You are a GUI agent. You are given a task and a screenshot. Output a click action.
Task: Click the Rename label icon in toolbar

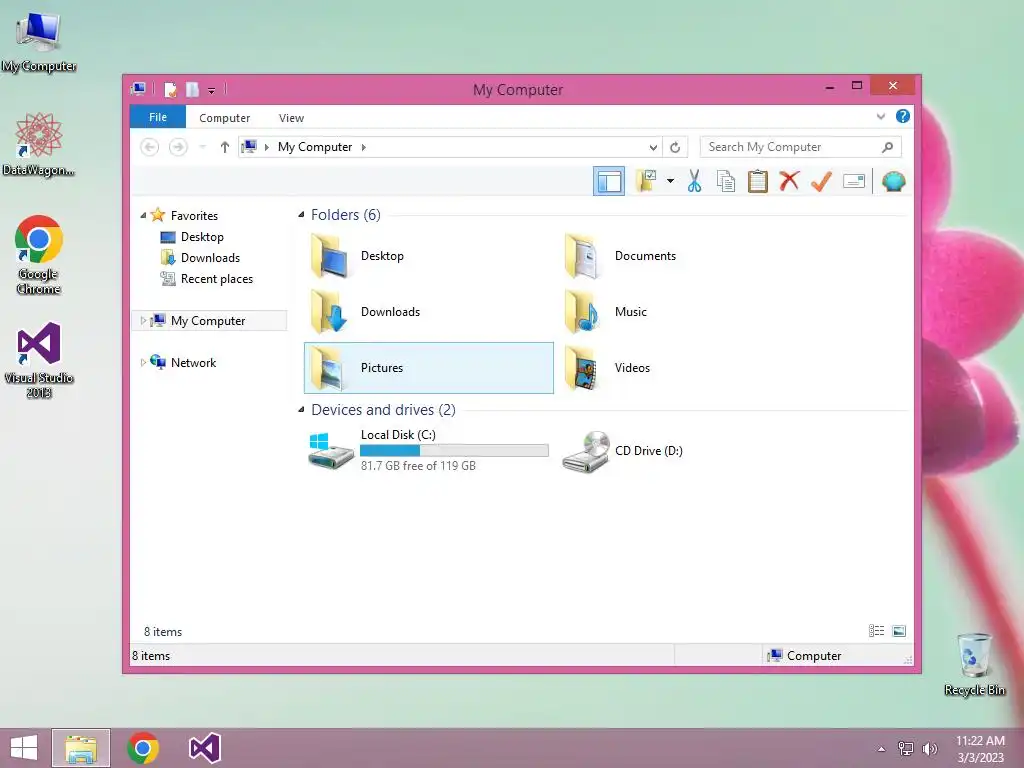(x=854, y=181)
